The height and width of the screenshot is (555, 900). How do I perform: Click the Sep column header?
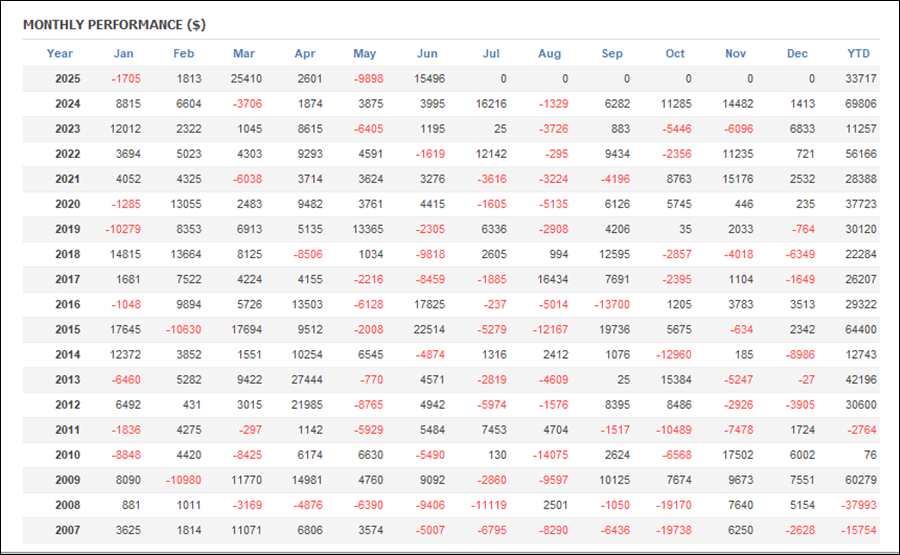coord(612,53)
